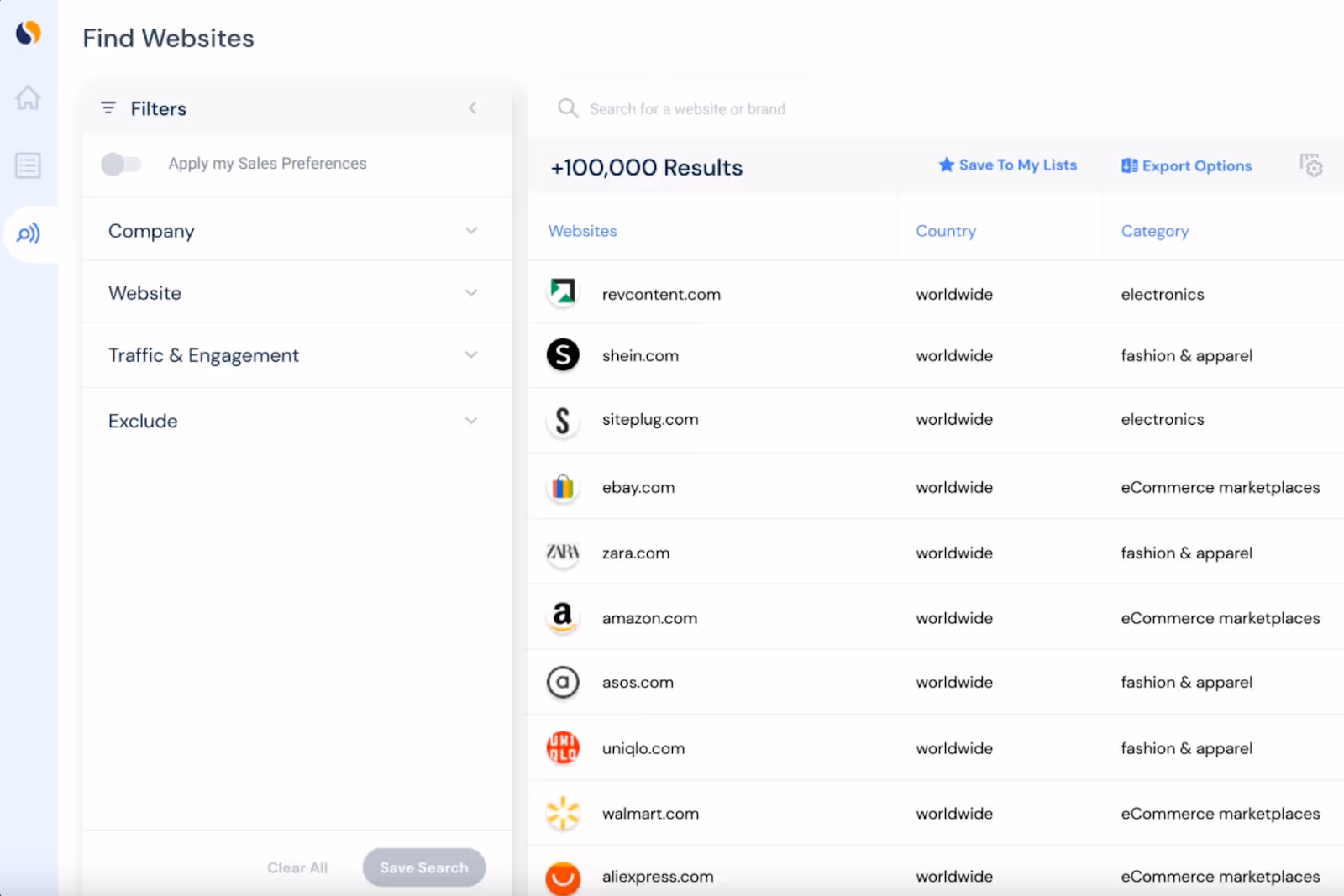The height and width of the screenshot is (896, 1344).
Task: Click eCommerce marketplaces in ebay.com row
Action: pos(1221,487)
